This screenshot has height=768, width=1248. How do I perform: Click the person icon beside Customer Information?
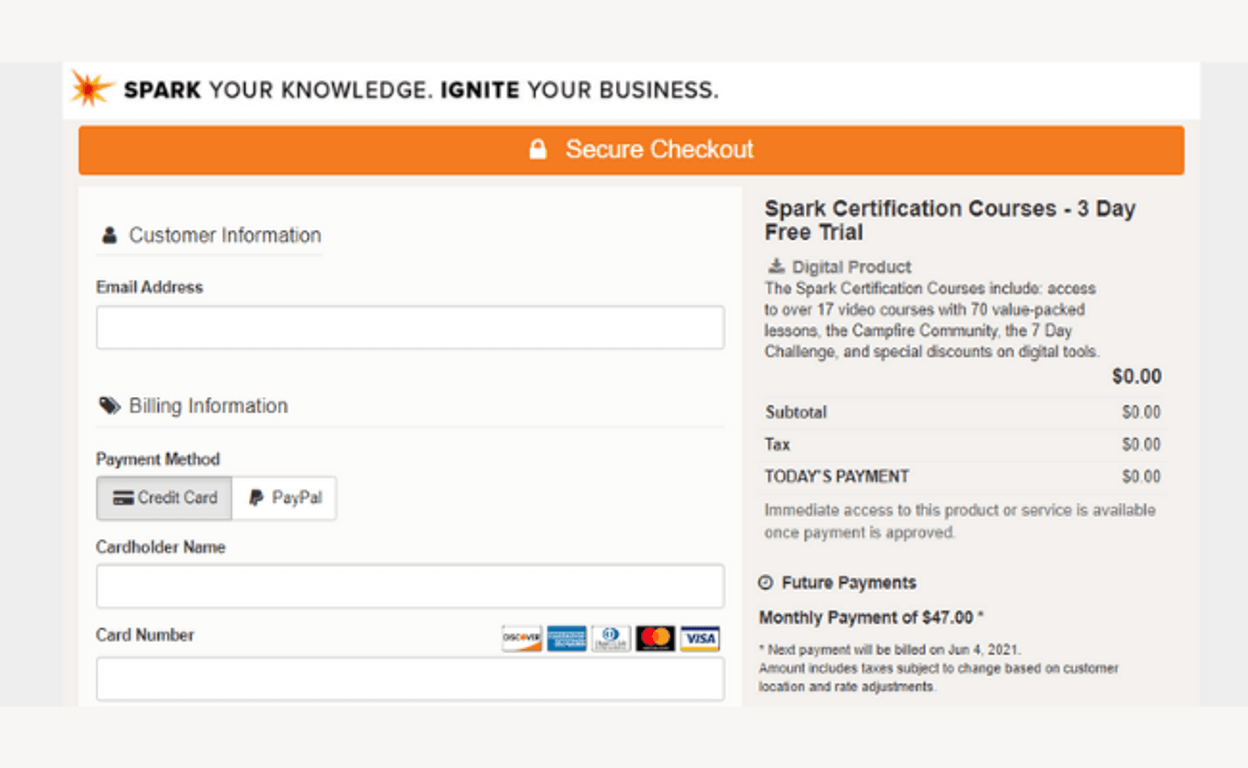(109, 236)
